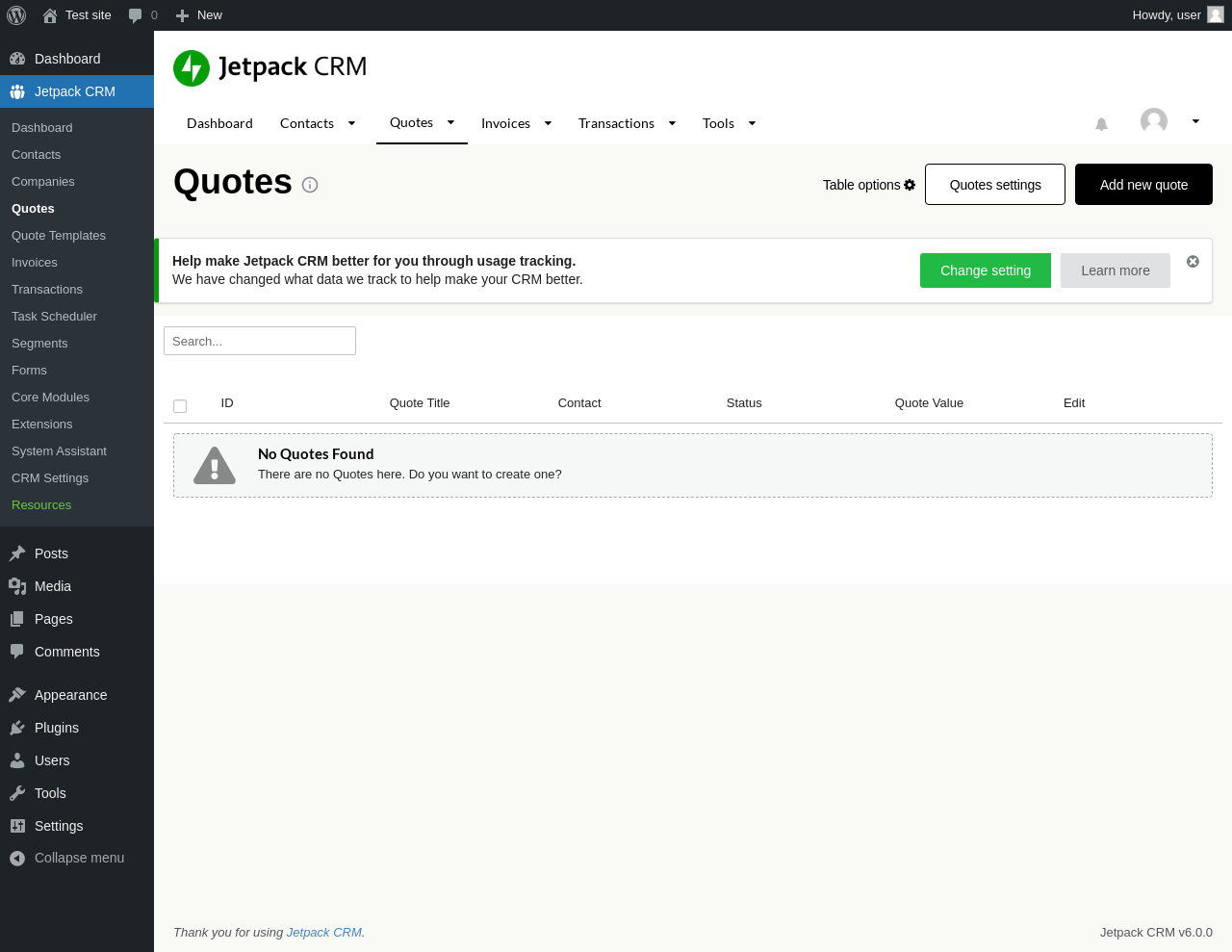
Task: Open the CRM Dashboard tab
Action: coord(219,123)
